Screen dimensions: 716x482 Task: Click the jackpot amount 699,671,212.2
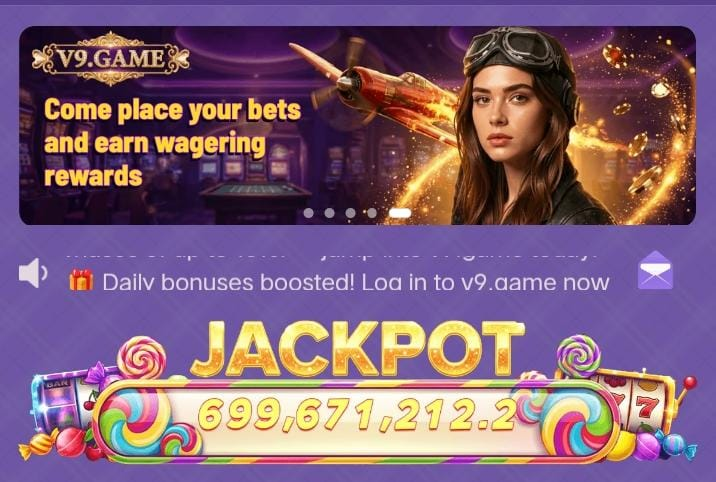[x=357, y=415]
